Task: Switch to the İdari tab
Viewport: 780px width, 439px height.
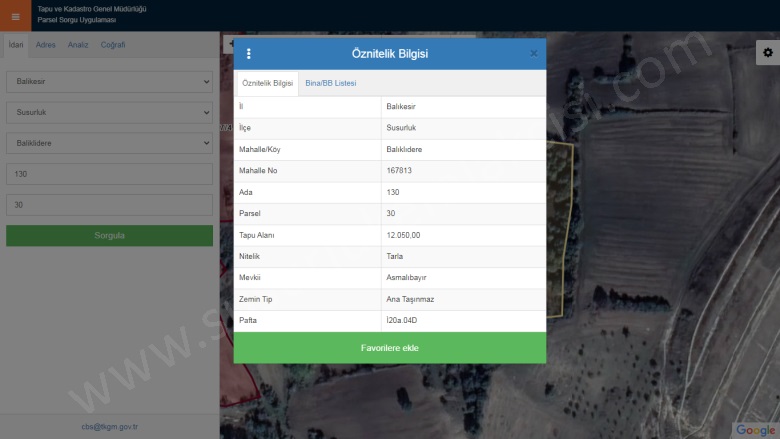Action: tap(15, 45)
